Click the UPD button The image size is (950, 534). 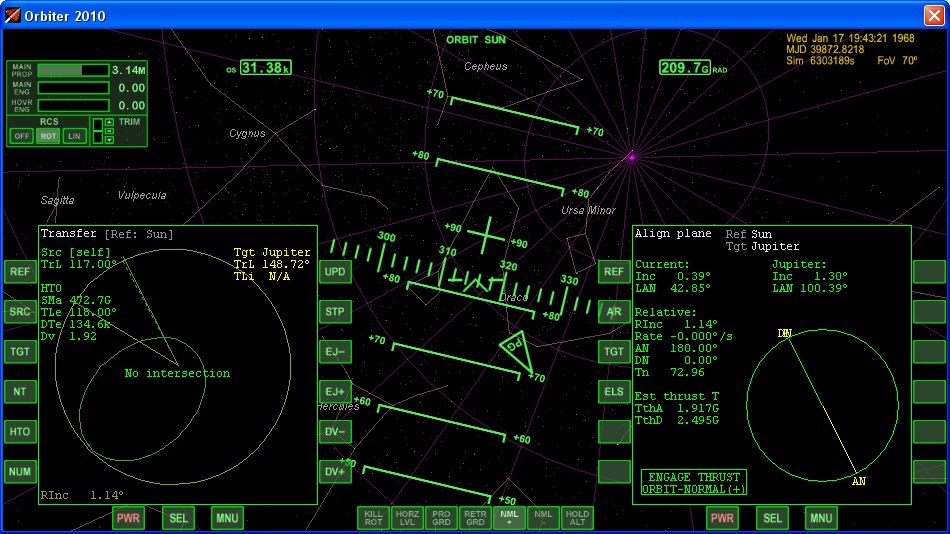click(x=335, y=272)
